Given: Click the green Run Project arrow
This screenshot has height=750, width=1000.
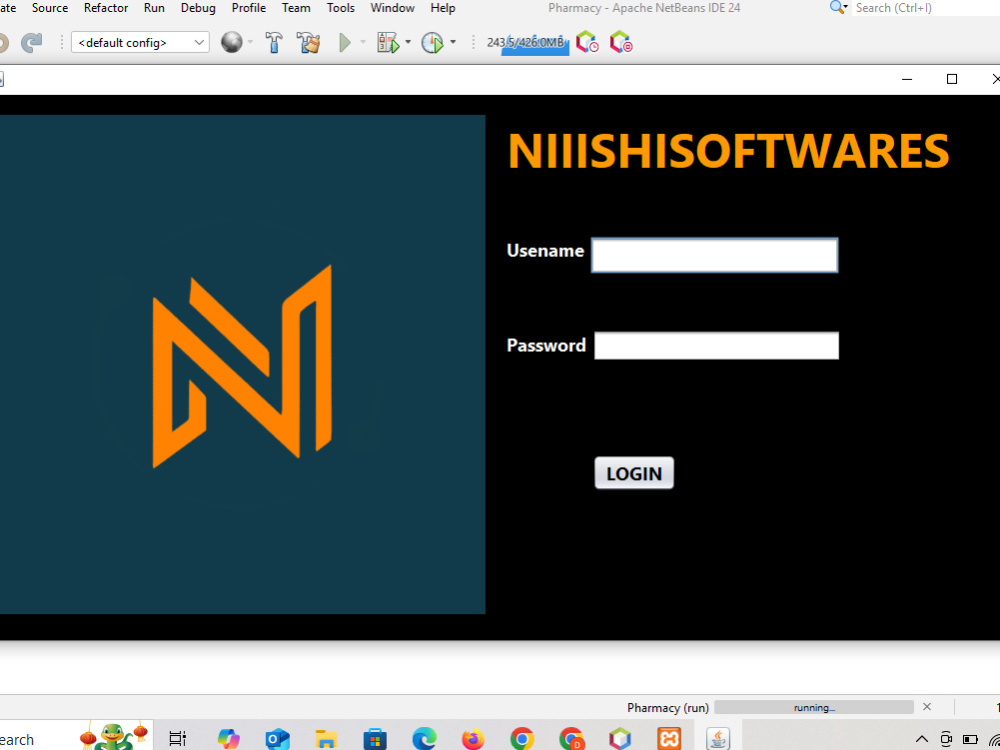Looking at the screenshot, I should pos(345,43).
